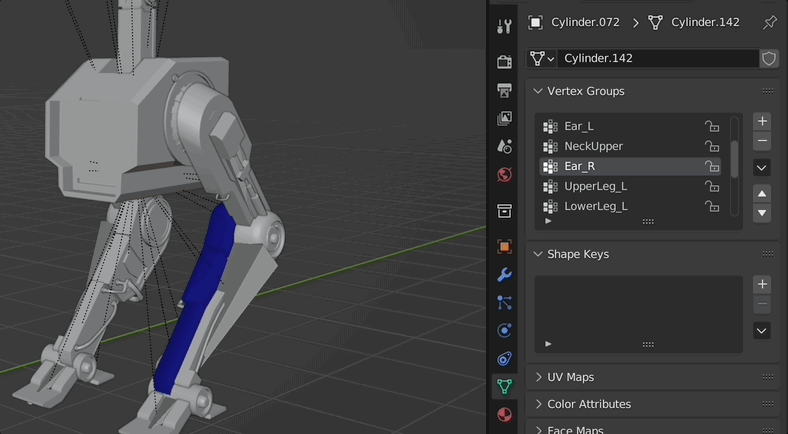
Task: Open the Physics properties tab
Action: [504, 331]
